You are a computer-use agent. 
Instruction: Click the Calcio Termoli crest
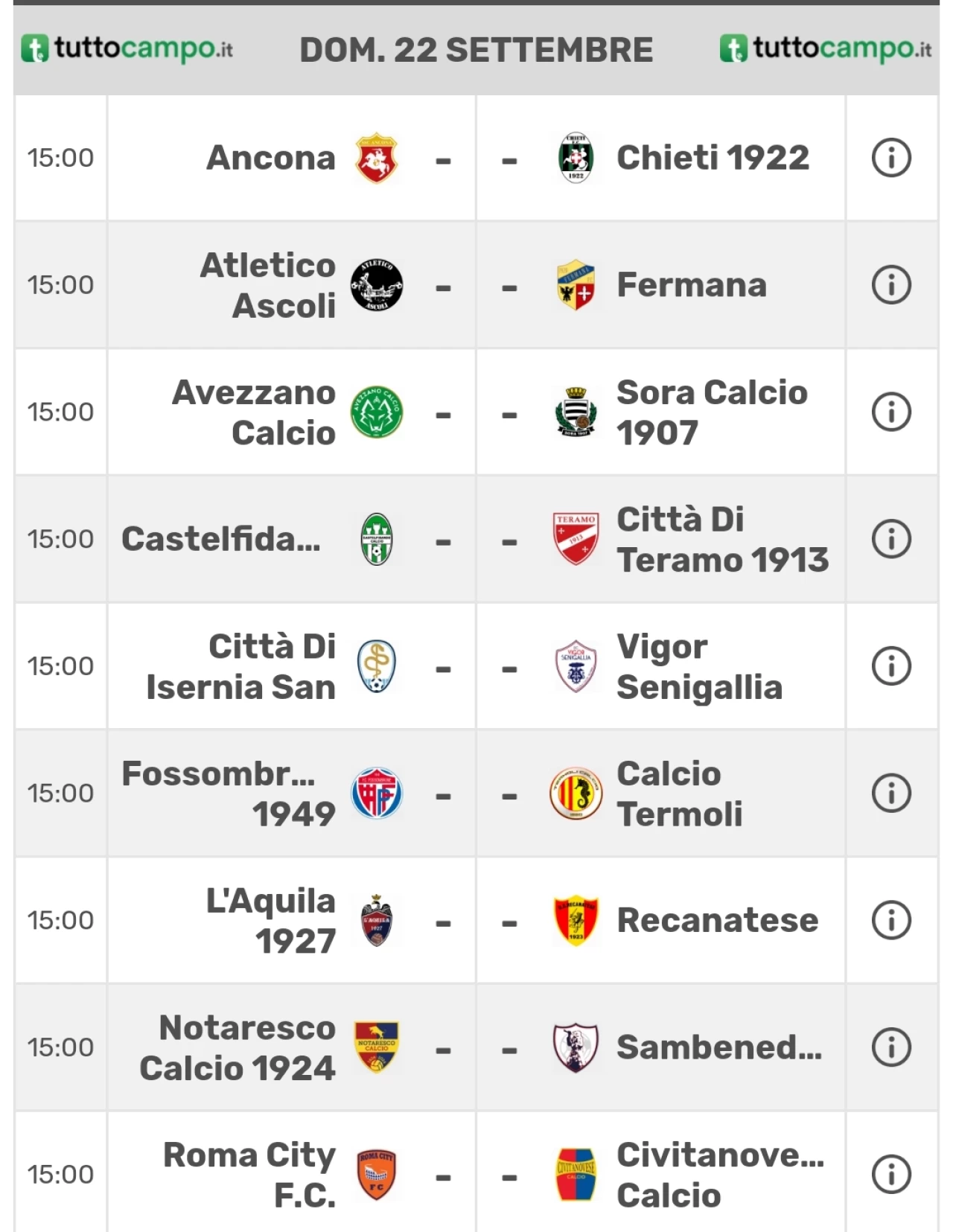(x=576, y=794)
